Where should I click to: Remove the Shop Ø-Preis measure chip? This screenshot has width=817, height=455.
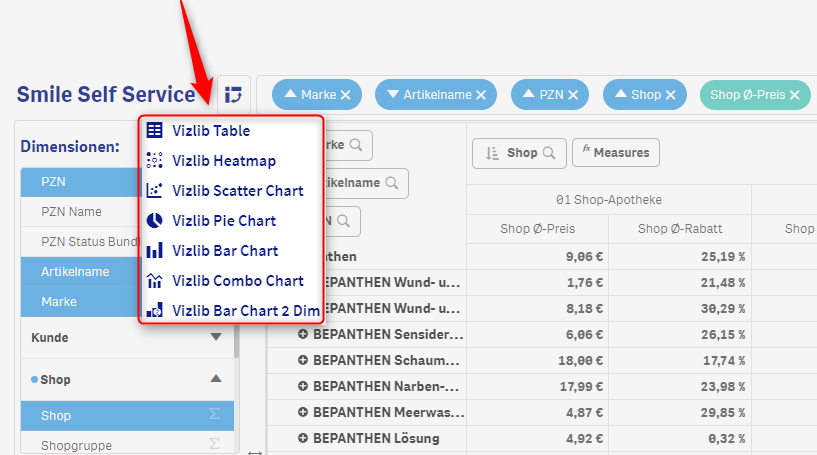(795, 95)
